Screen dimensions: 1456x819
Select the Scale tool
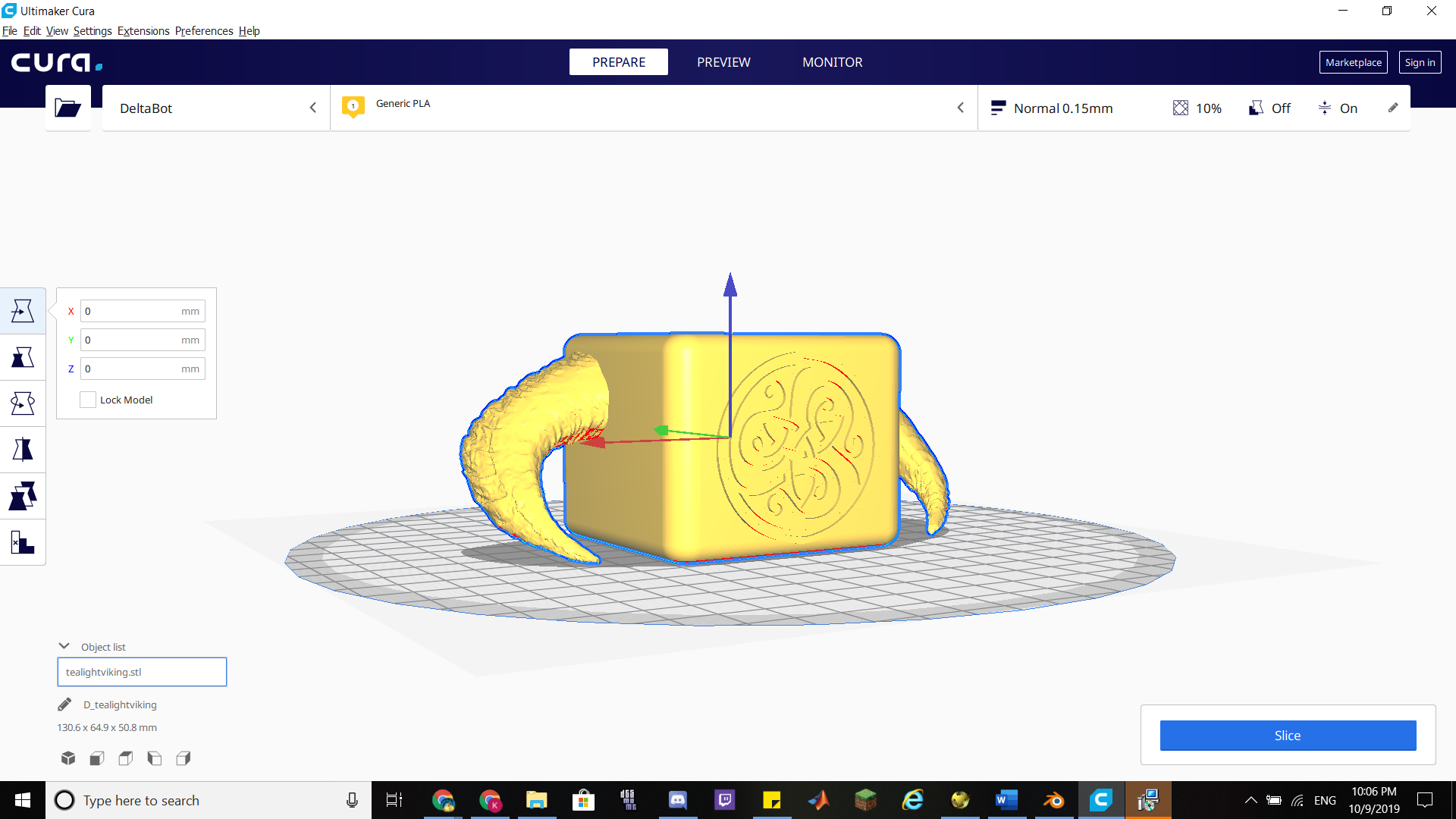23,357
